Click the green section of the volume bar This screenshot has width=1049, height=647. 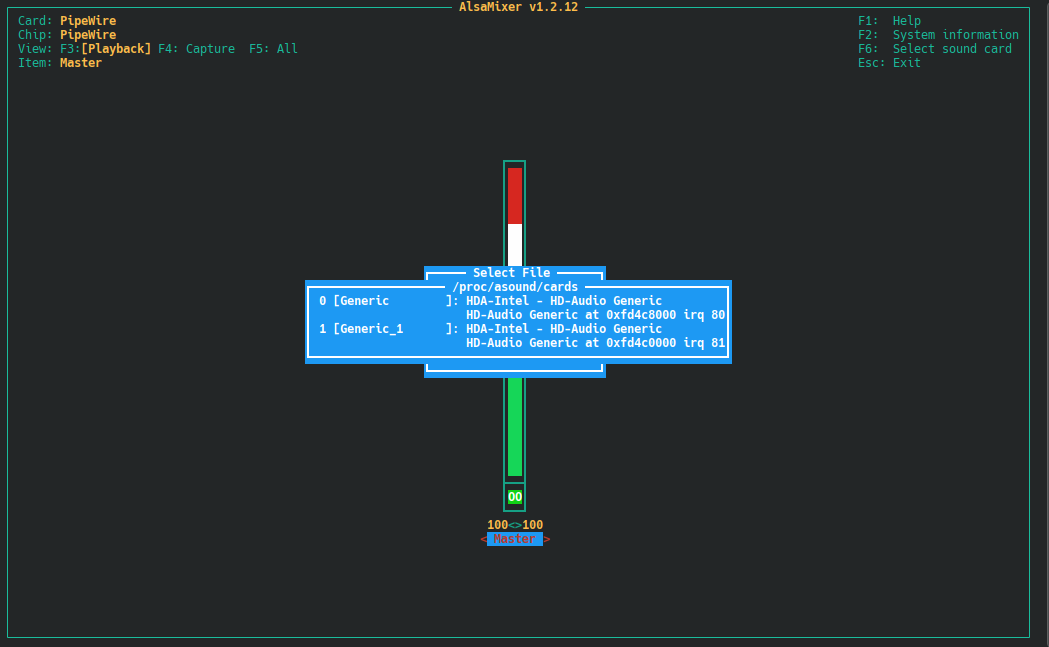(514, 425)
